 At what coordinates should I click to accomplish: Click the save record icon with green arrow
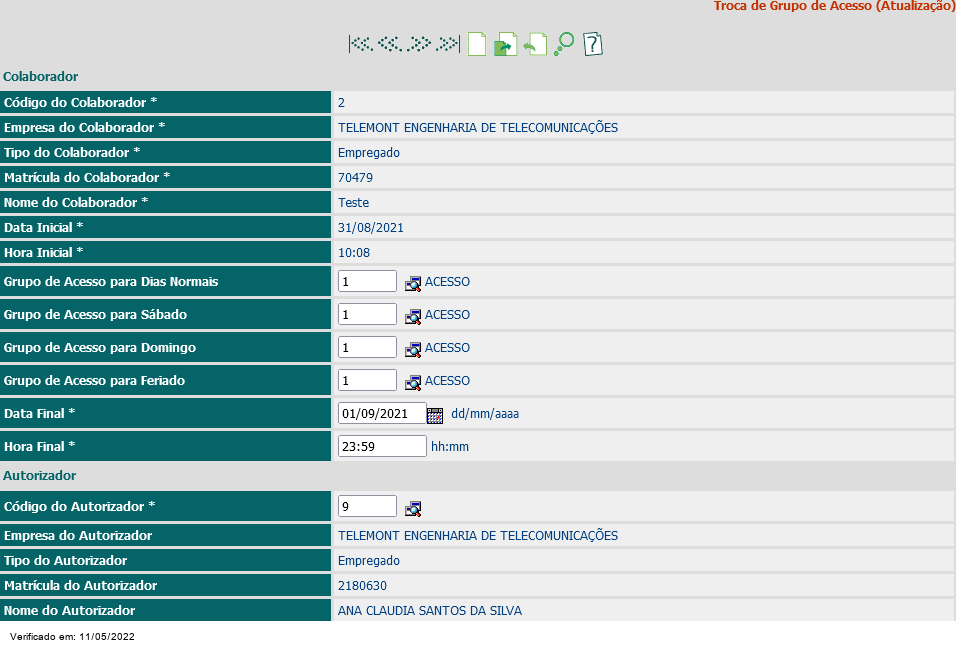point(505,44)
